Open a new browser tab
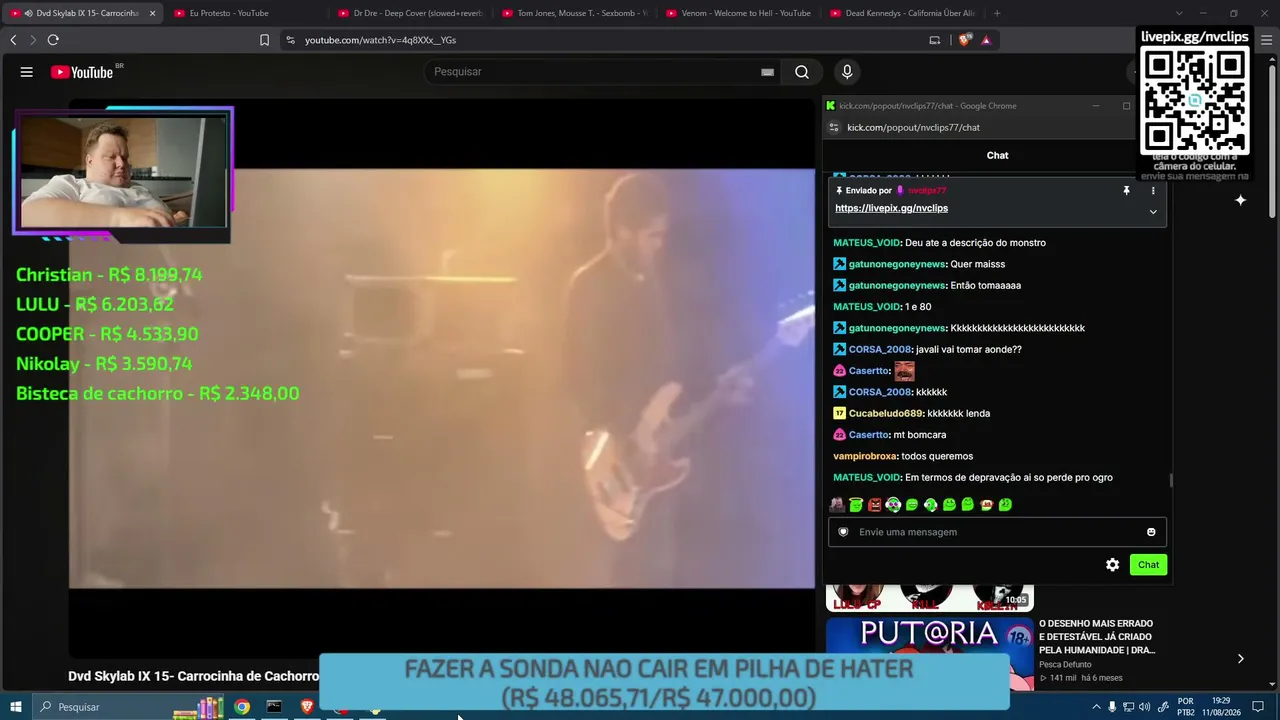The image size is (1280, 720). 997,13
